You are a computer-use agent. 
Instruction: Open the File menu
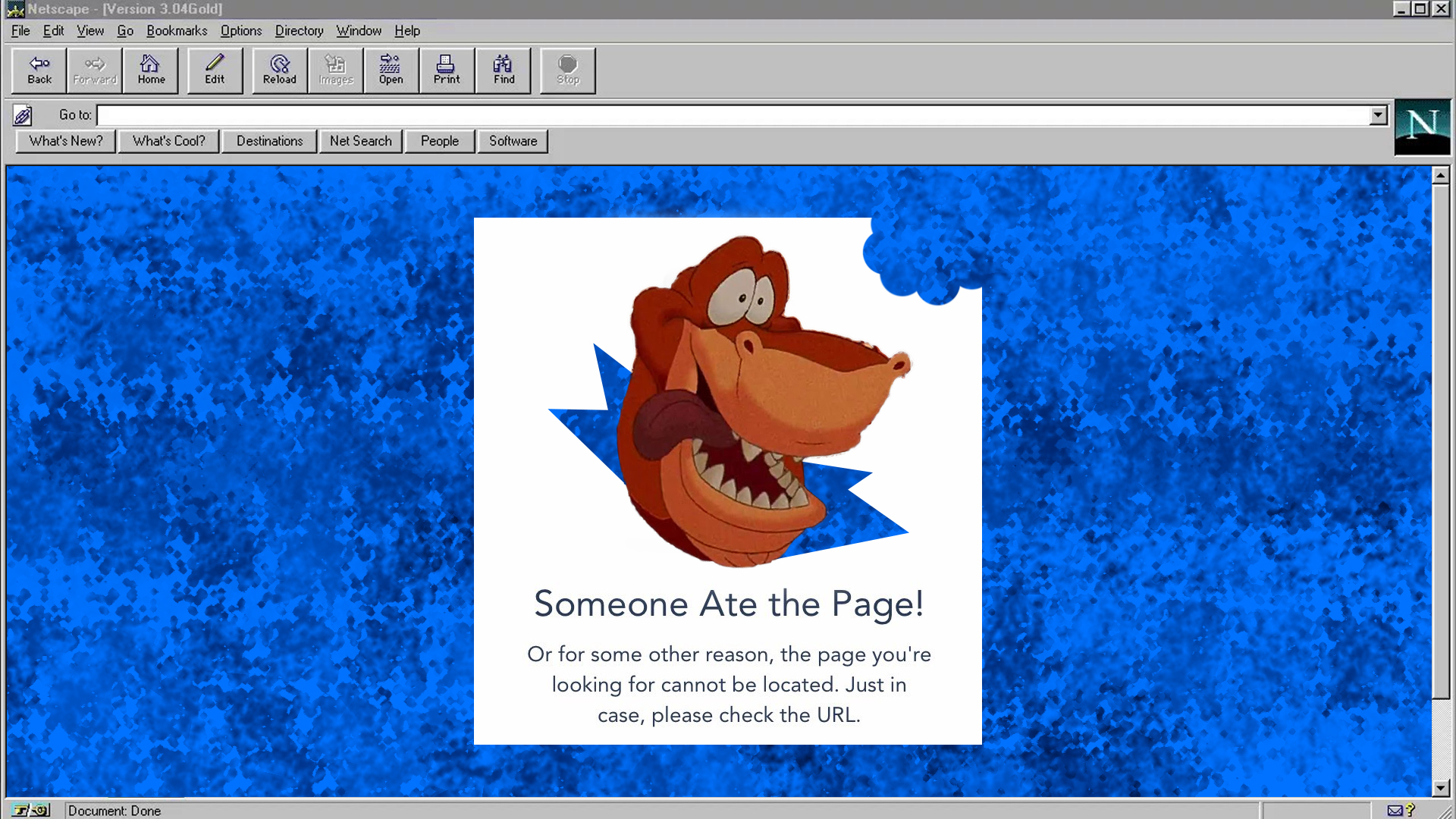[20, 31]
